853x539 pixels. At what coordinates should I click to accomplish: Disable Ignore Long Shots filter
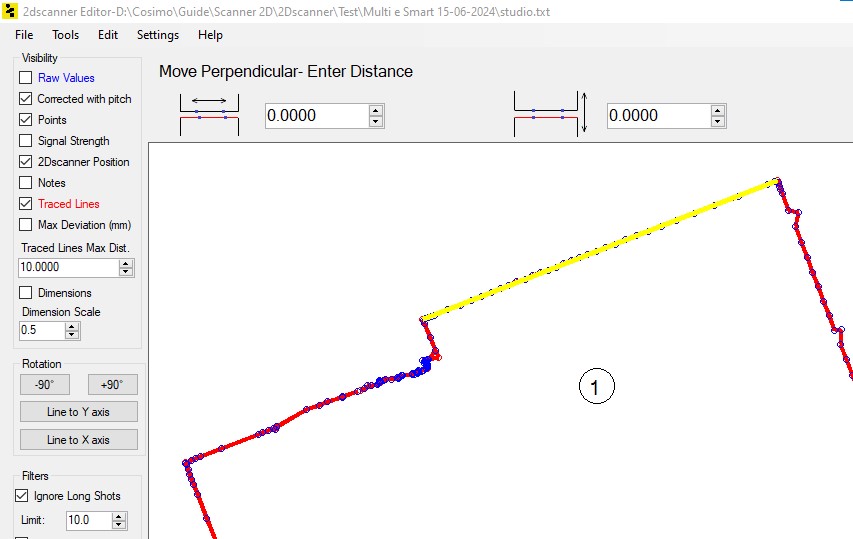pyautogui.click(x=22, y=496)
